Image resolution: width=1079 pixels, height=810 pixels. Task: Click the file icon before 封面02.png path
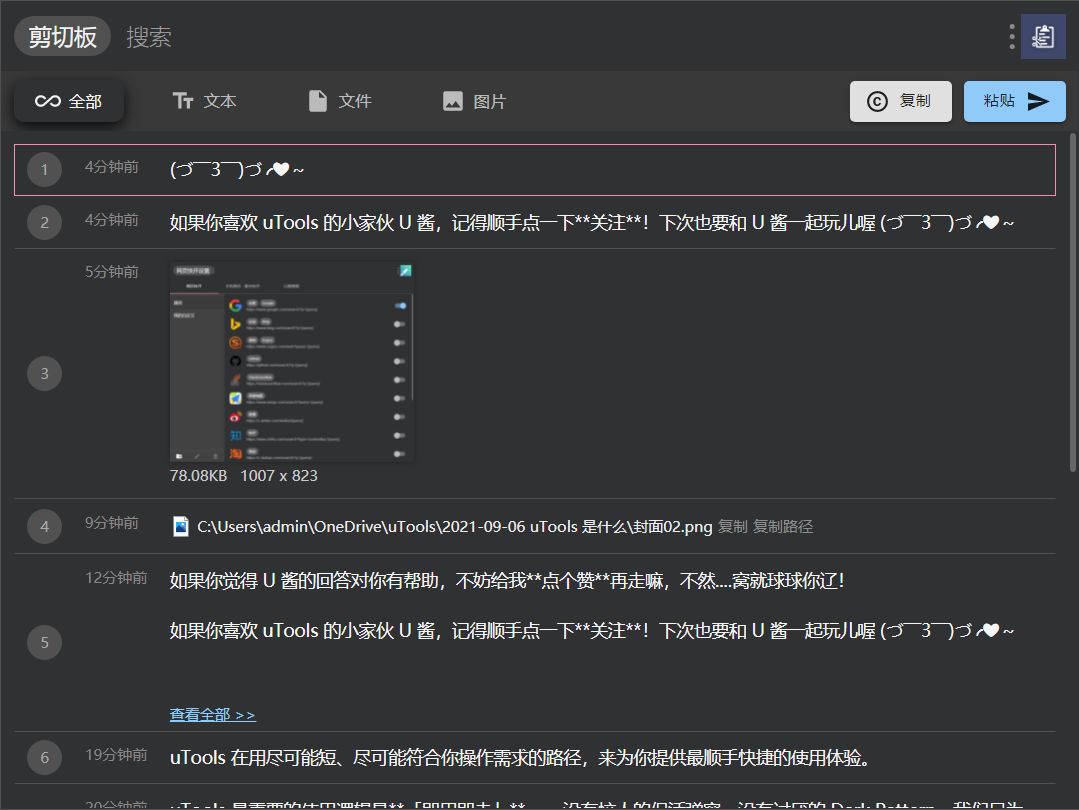[x=180, y=526]
